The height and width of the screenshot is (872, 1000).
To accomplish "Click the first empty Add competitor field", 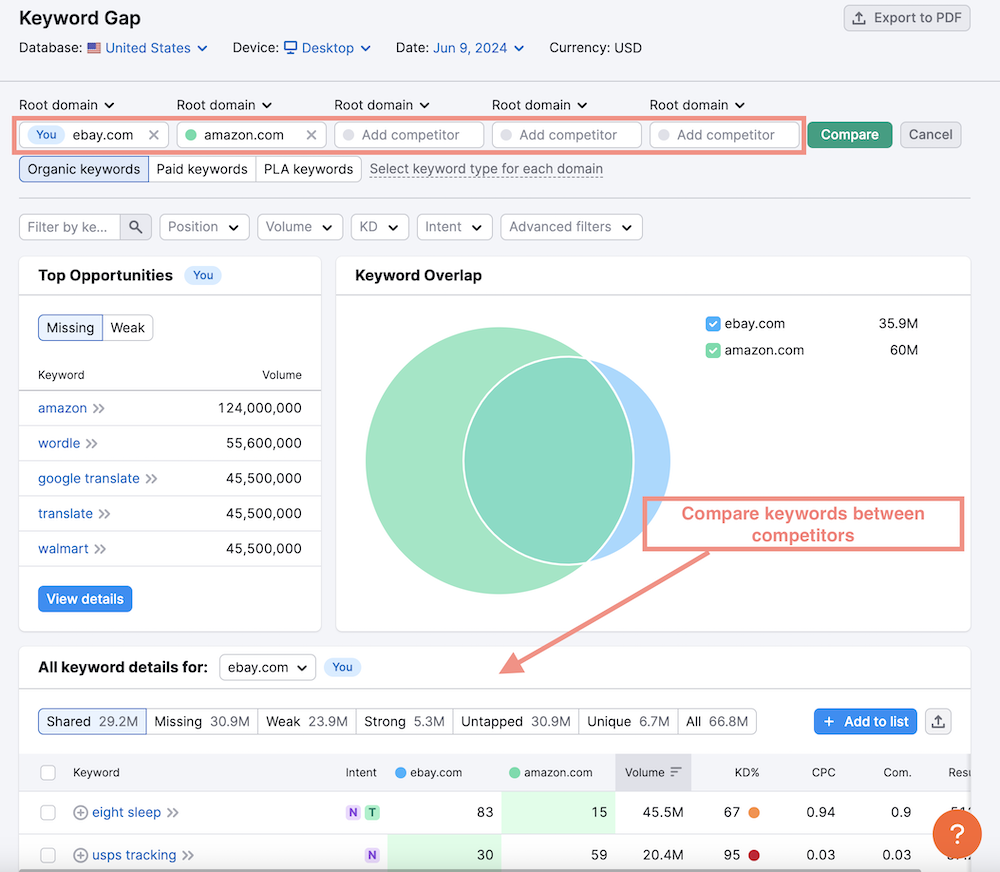I will [410, 135].
